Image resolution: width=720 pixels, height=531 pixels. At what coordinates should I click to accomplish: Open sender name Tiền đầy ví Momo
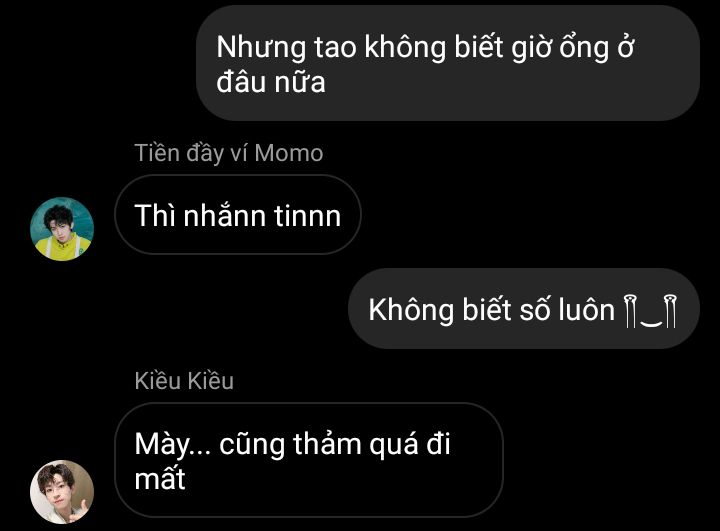coord(229,153)
